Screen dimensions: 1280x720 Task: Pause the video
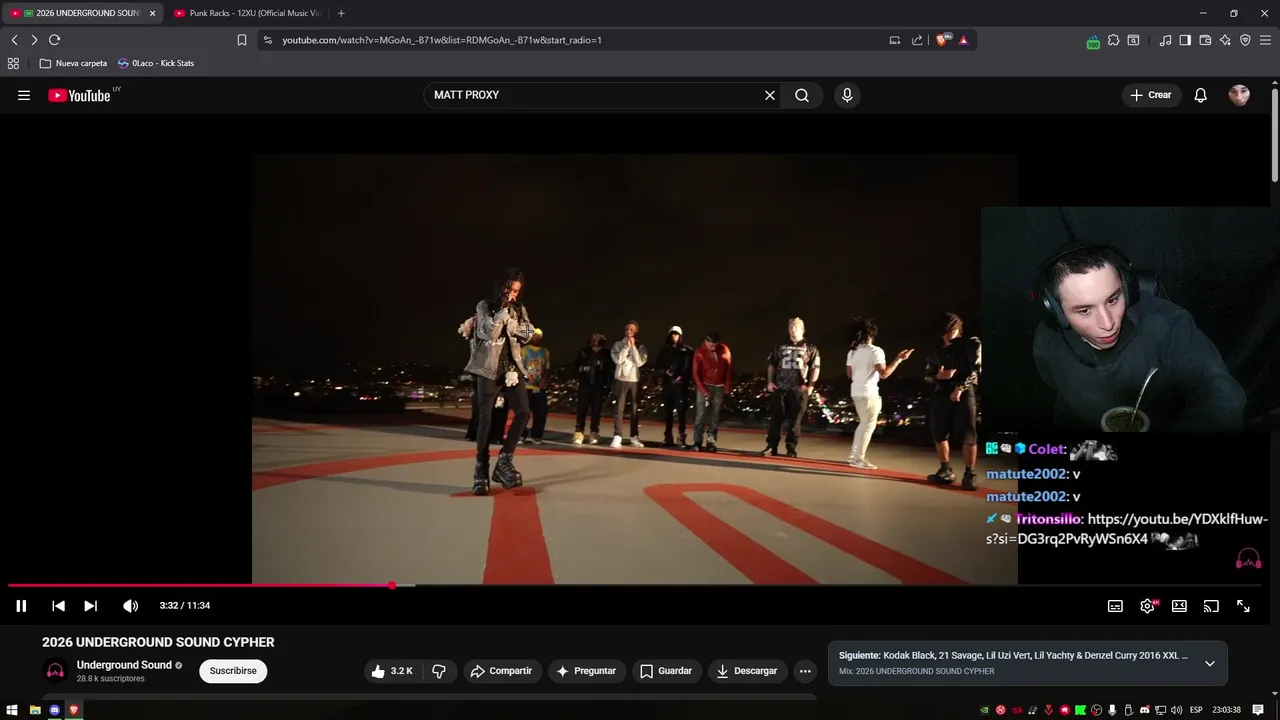pos(21,606)
